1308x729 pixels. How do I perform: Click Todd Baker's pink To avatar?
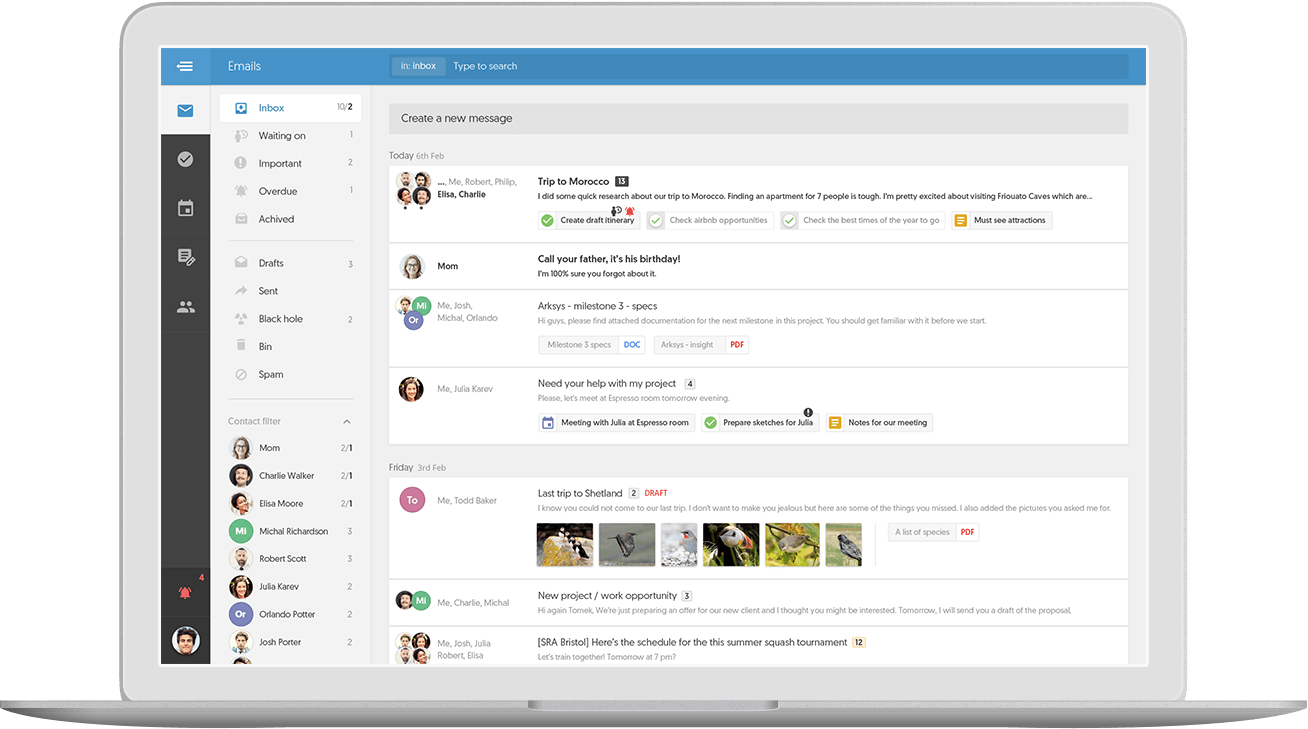click(412, 499)
